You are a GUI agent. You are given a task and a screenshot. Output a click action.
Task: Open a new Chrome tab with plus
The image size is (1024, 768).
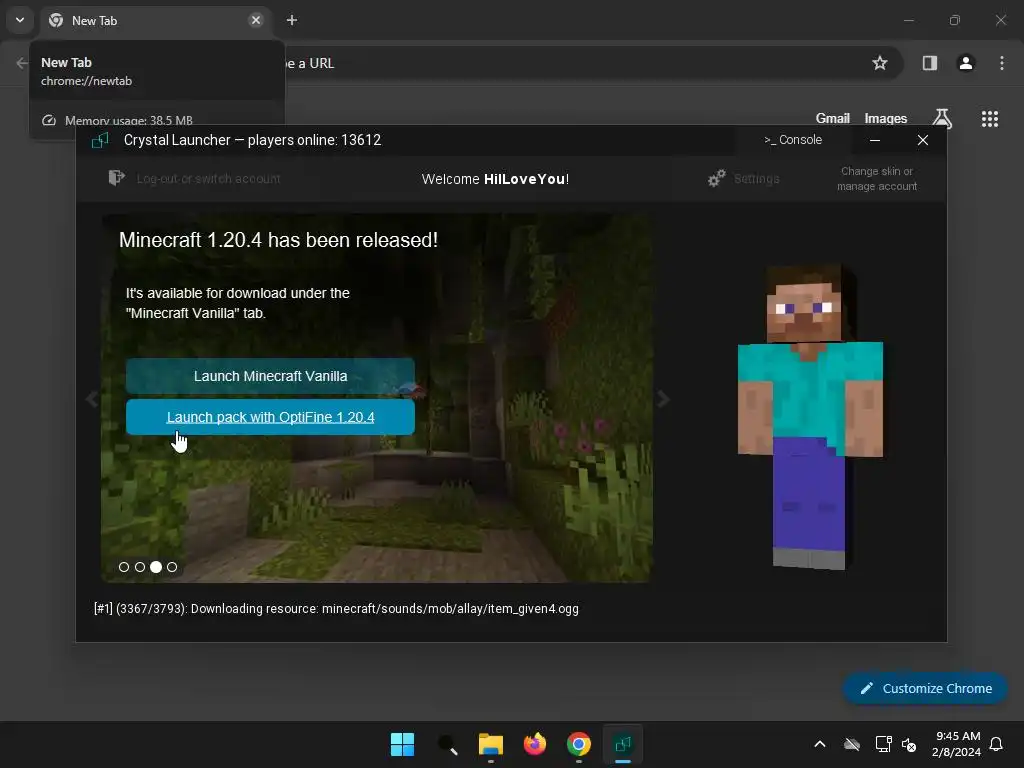tap(292, 20)
